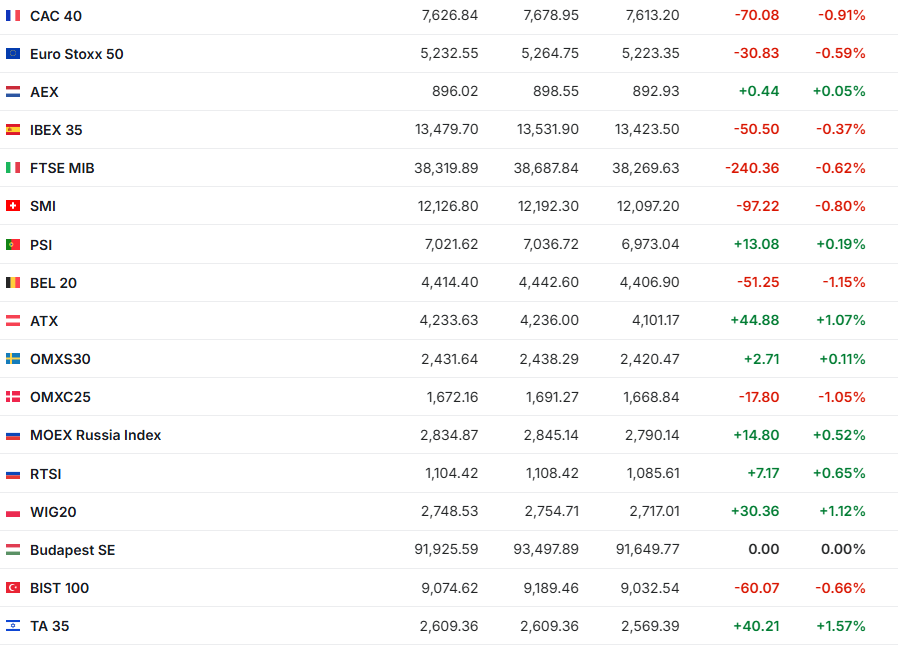
Task: Click the Spanish flag icon beside IBEX 35
Action: [x=13, y=130]
